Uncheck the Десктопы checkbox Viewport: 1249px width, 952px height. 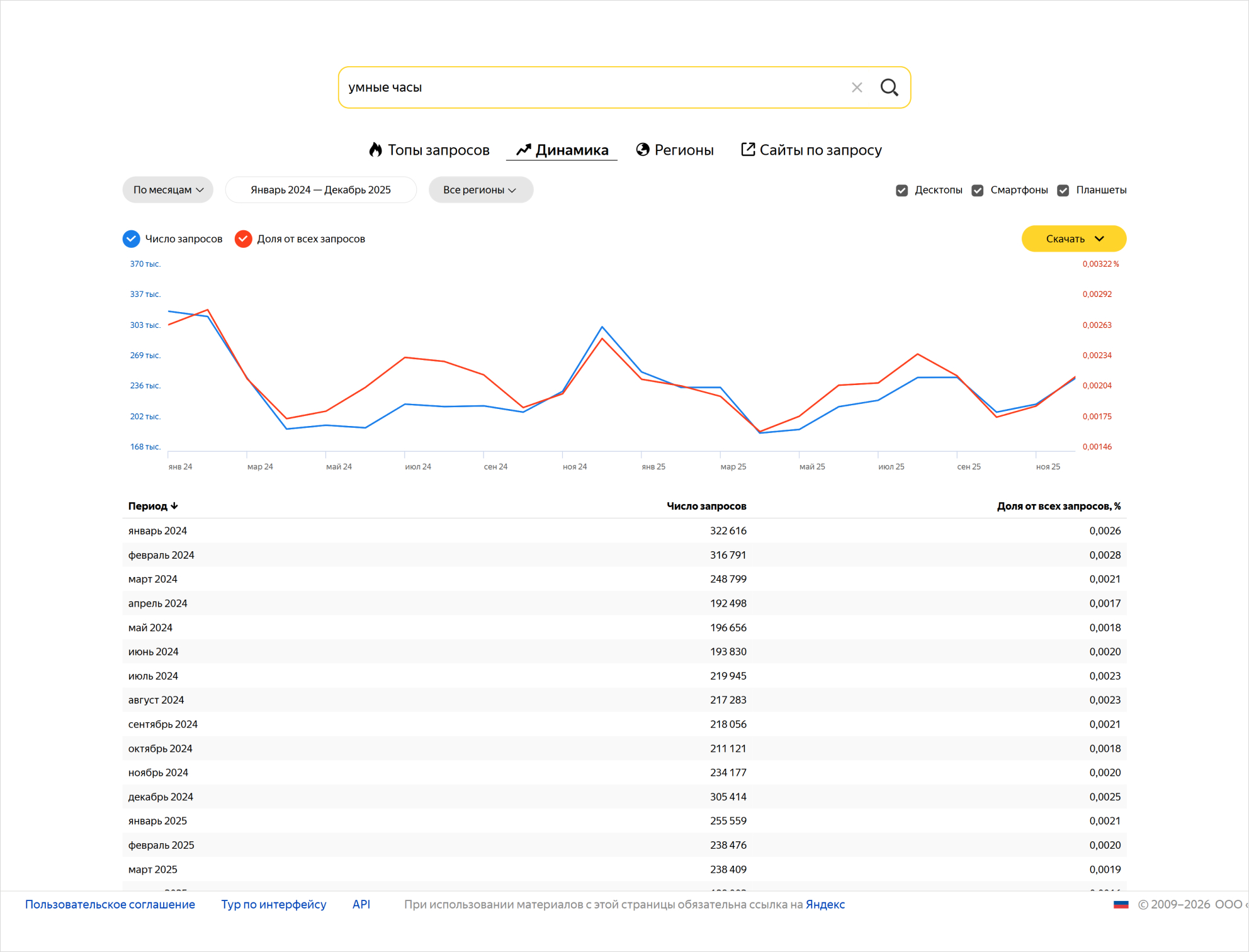click(901, 190)
